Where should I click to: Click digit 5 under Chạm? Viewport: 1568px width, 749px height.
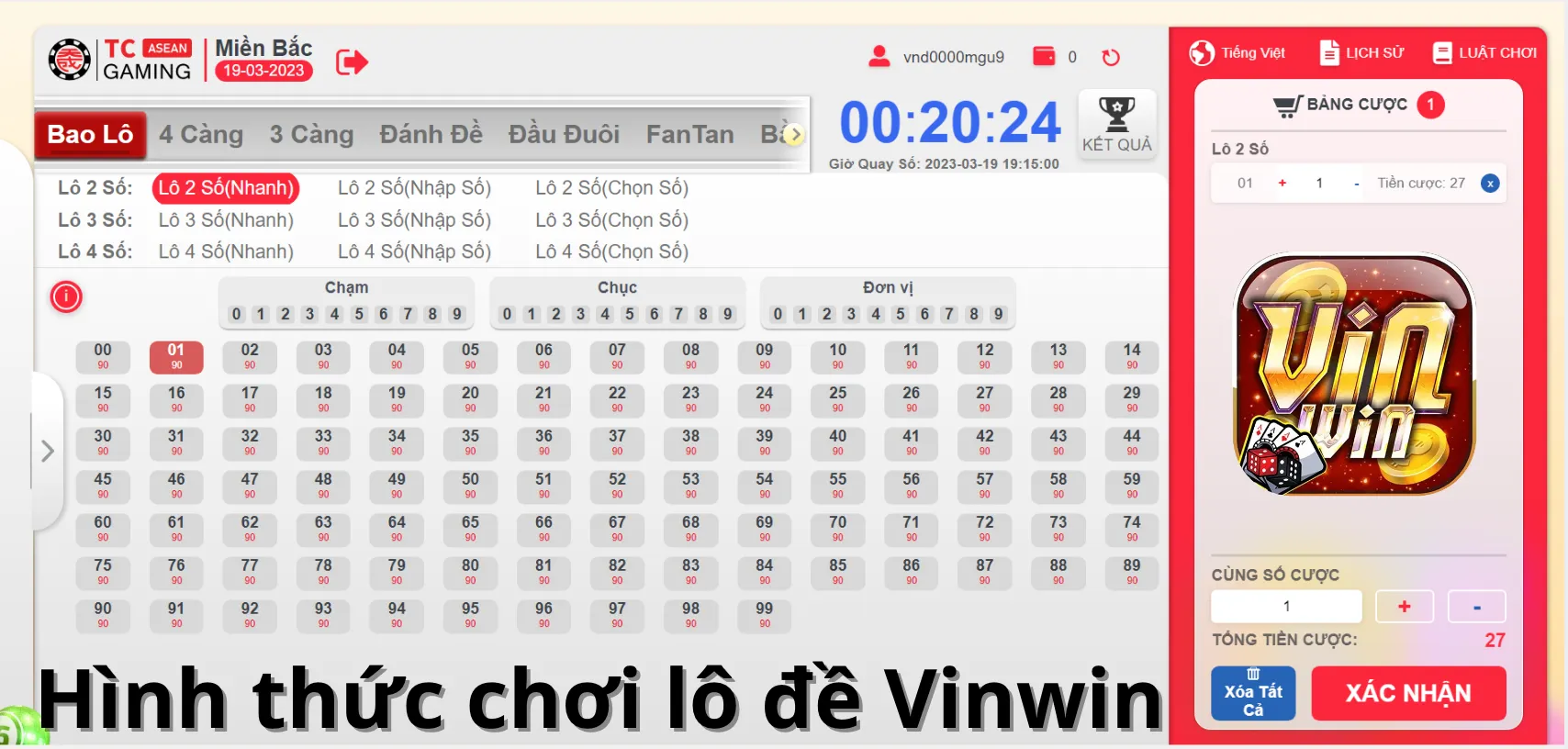pos(359,314)
